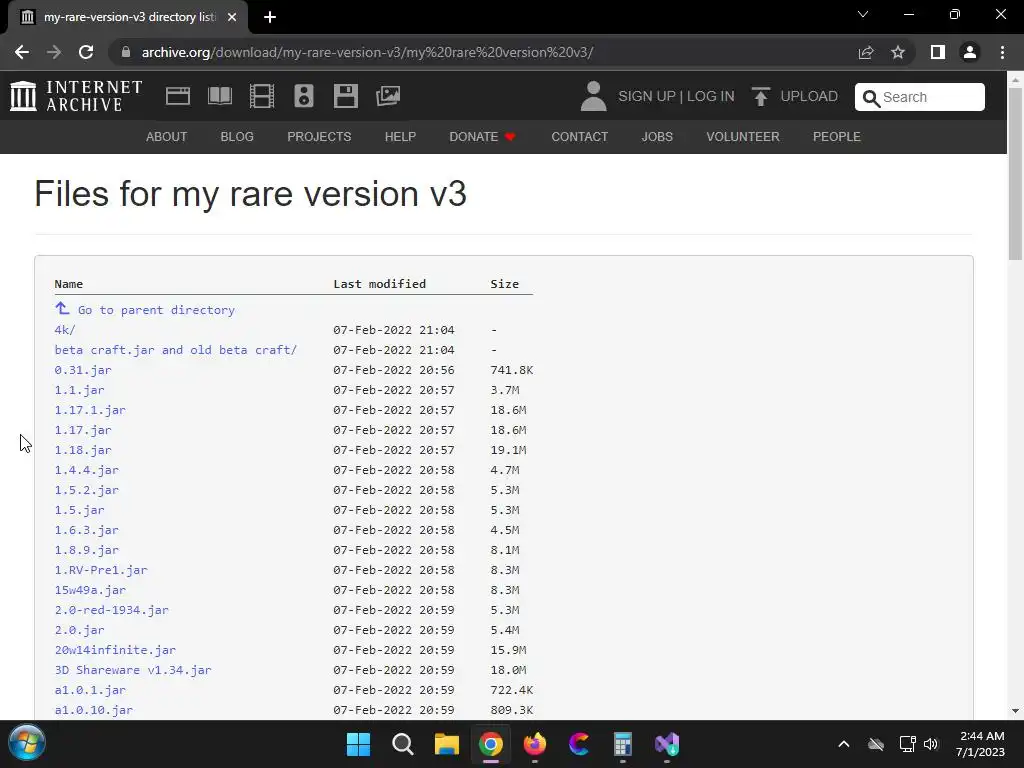Open the VOLUNTEER menu item
The height and width of the screenshot is (768, 1024).
743,136
